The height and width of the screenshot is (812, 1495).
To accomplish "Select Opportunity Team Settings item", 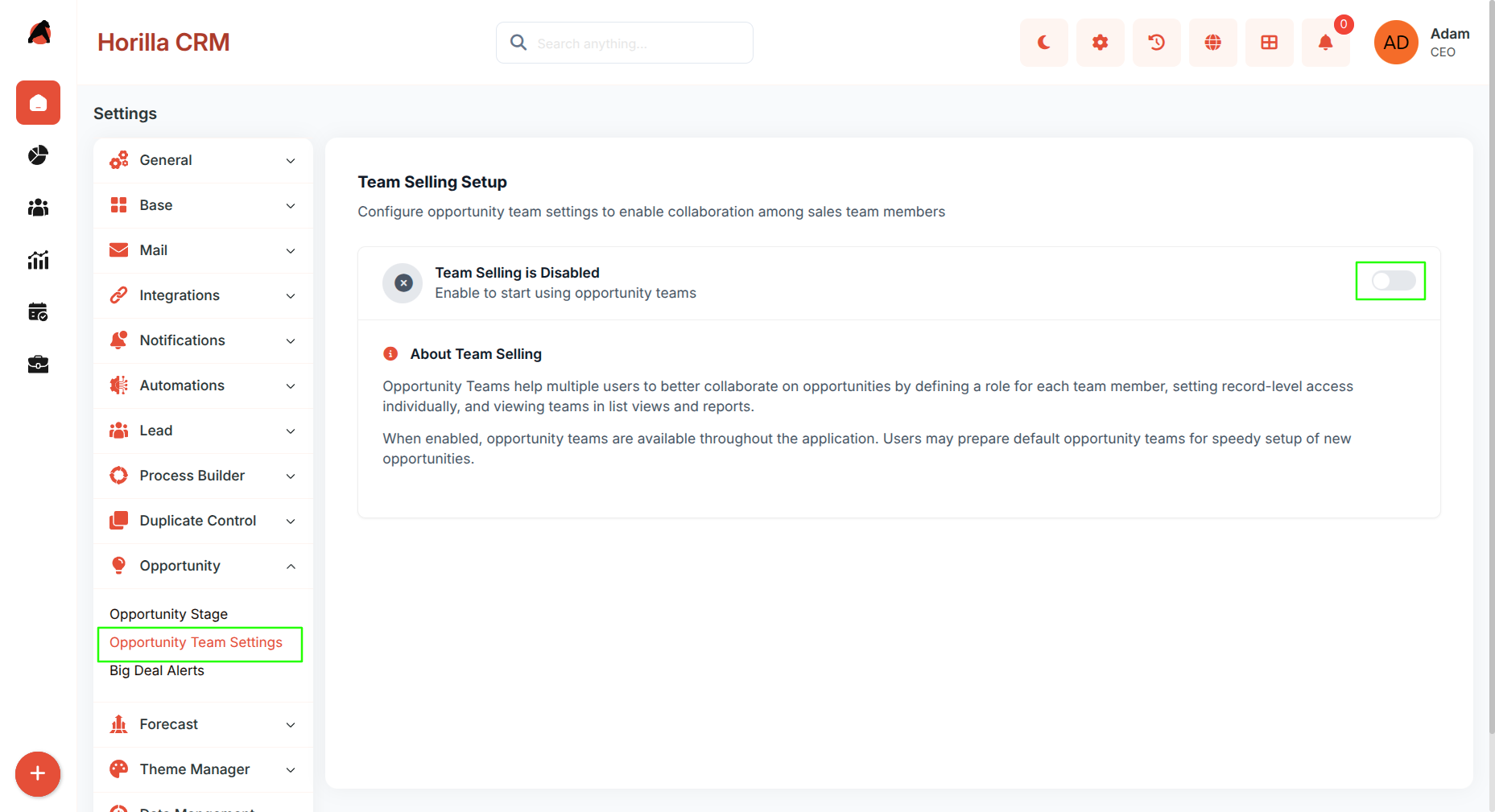I will tap(196, 642).
